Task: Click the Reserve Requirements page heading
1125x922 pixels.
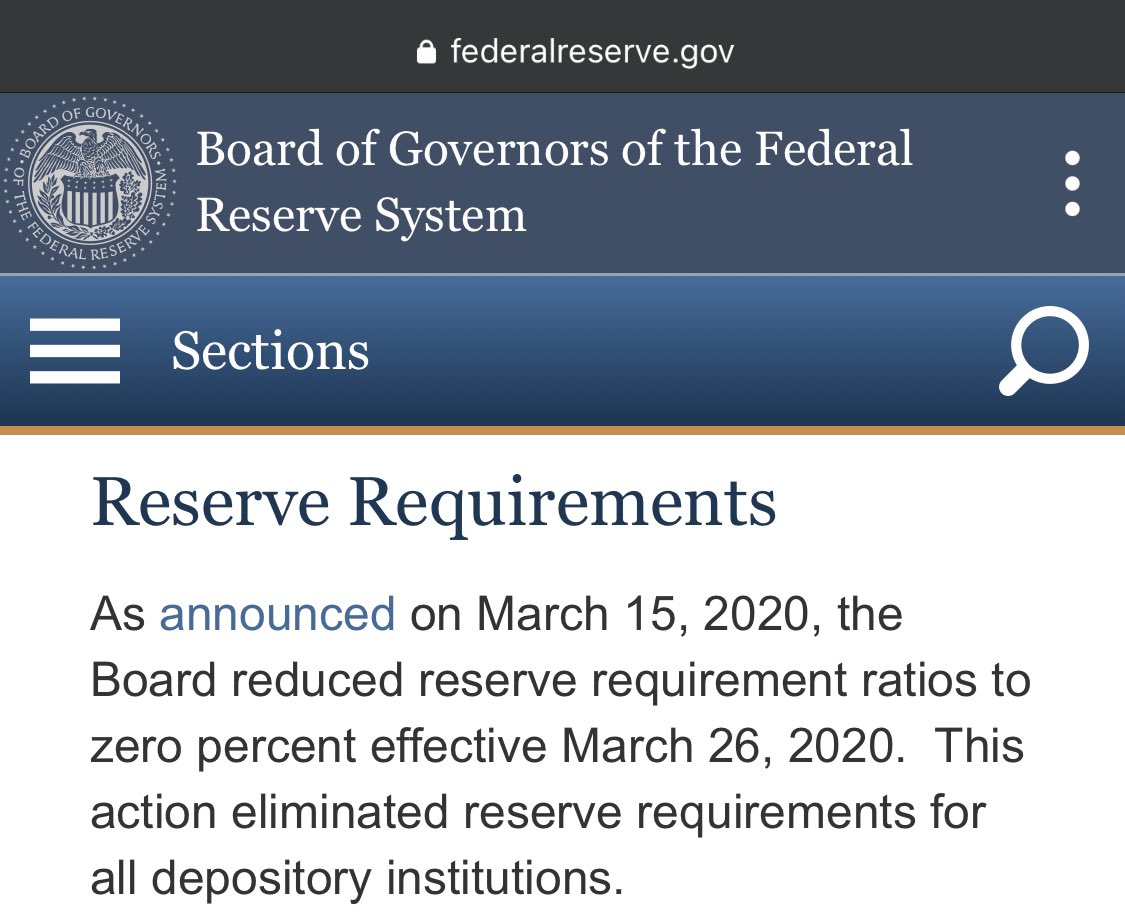Action: [x=434, y=504]
